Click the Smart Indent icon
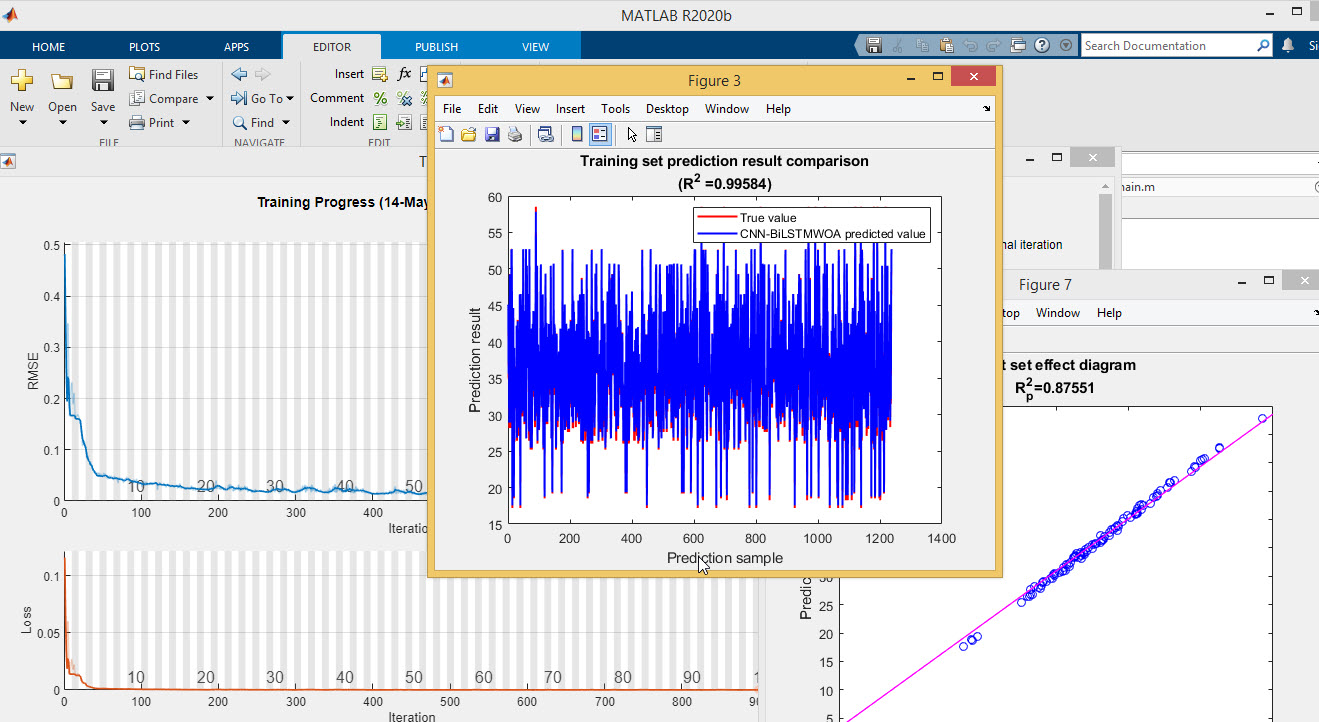 [x=380, y=122]
